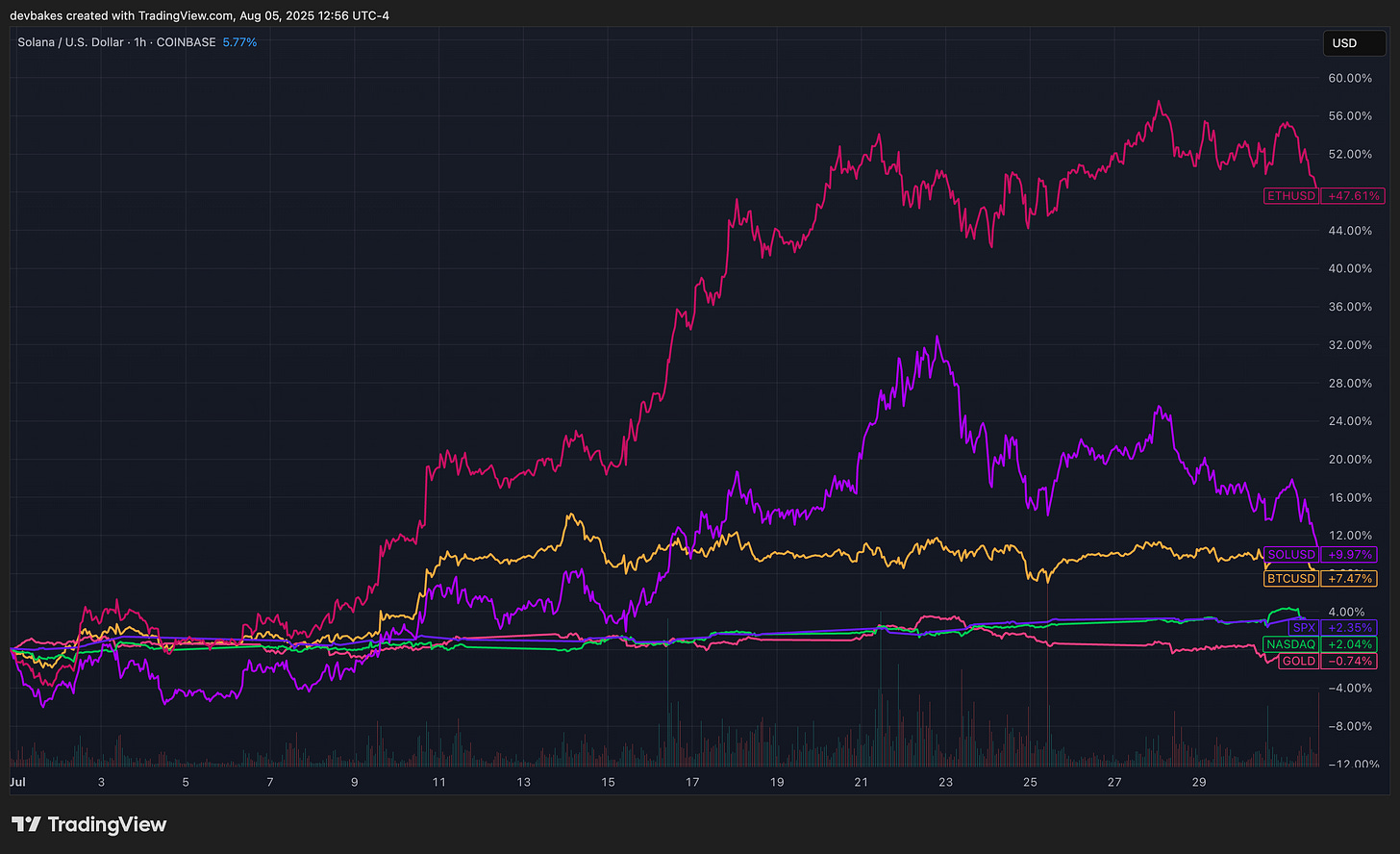The image size is (1400, 854).
Task: Click the 60.00% price scale label
Action: click(1350, 78)
